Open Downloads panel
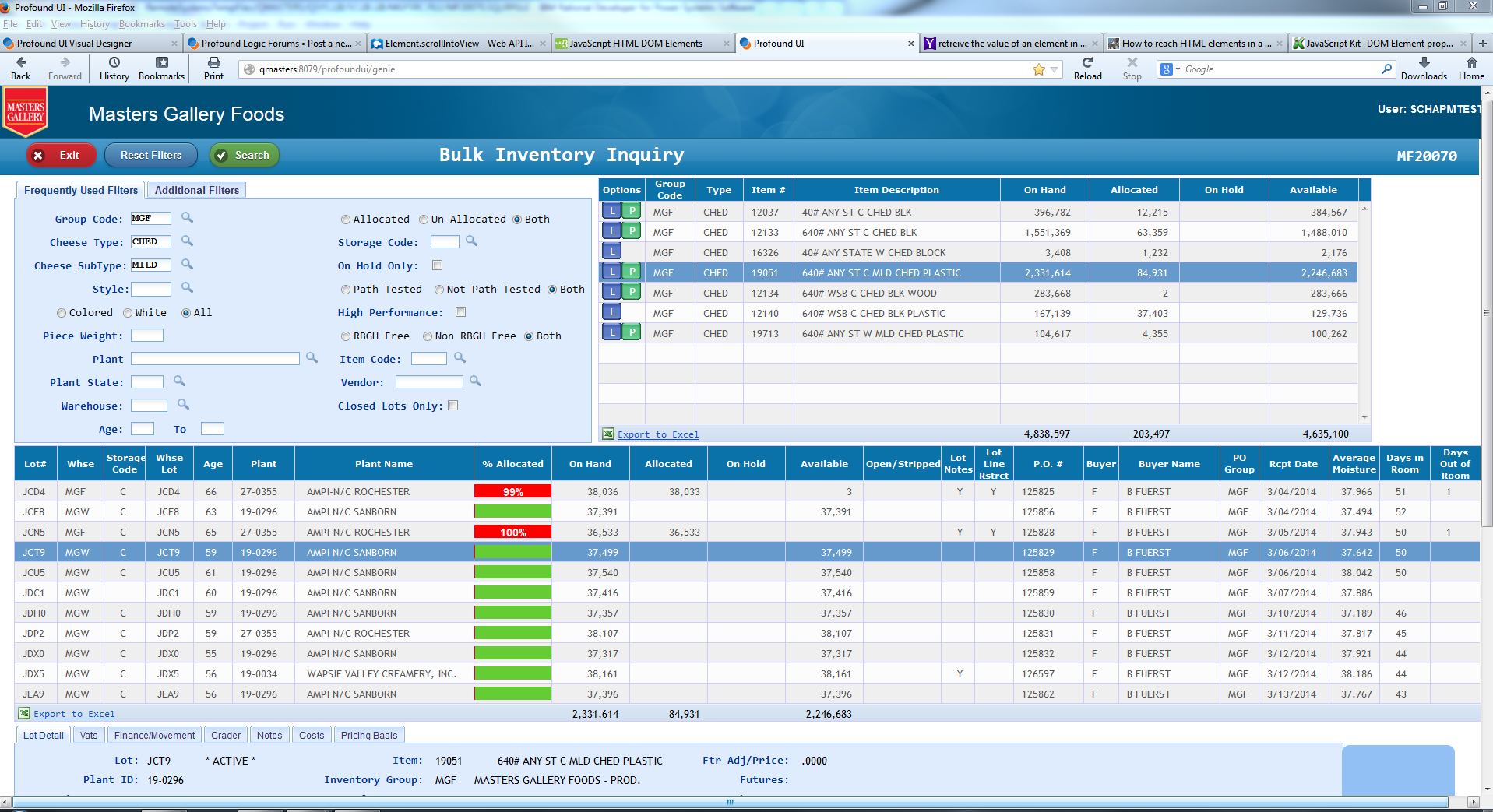 (1424, 68)
